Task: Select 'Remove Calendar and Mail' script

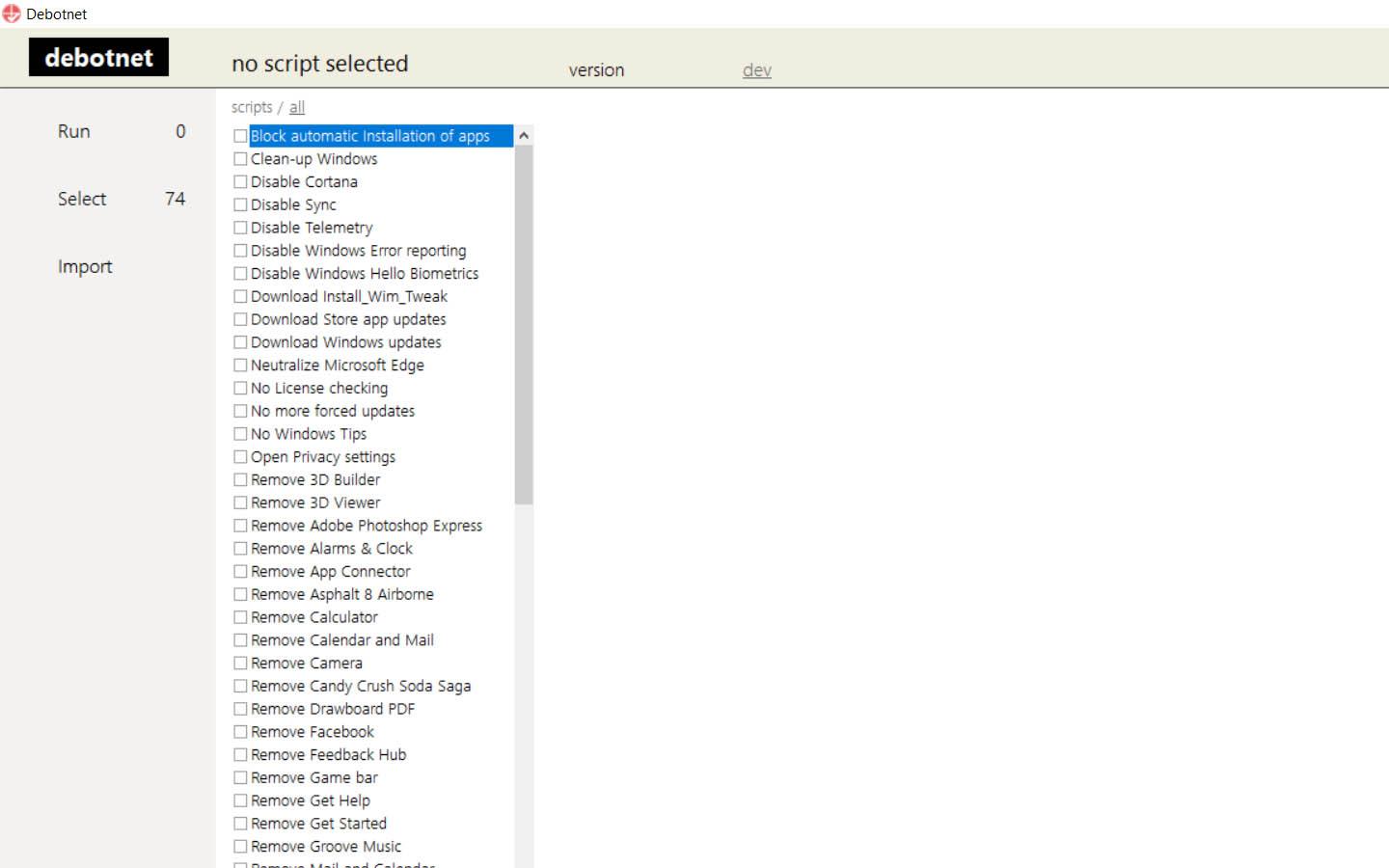Action: [342, 640]
